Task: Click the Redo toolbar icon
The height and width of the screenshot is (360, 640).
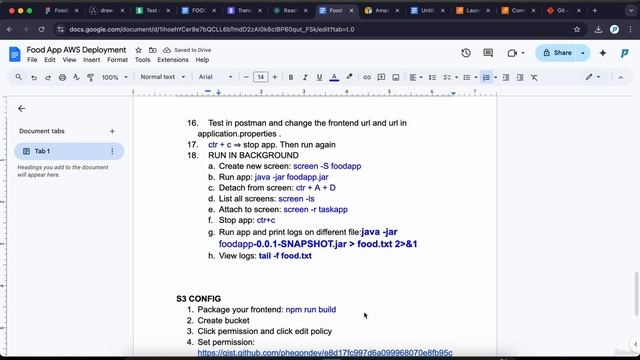Action: 48,77
